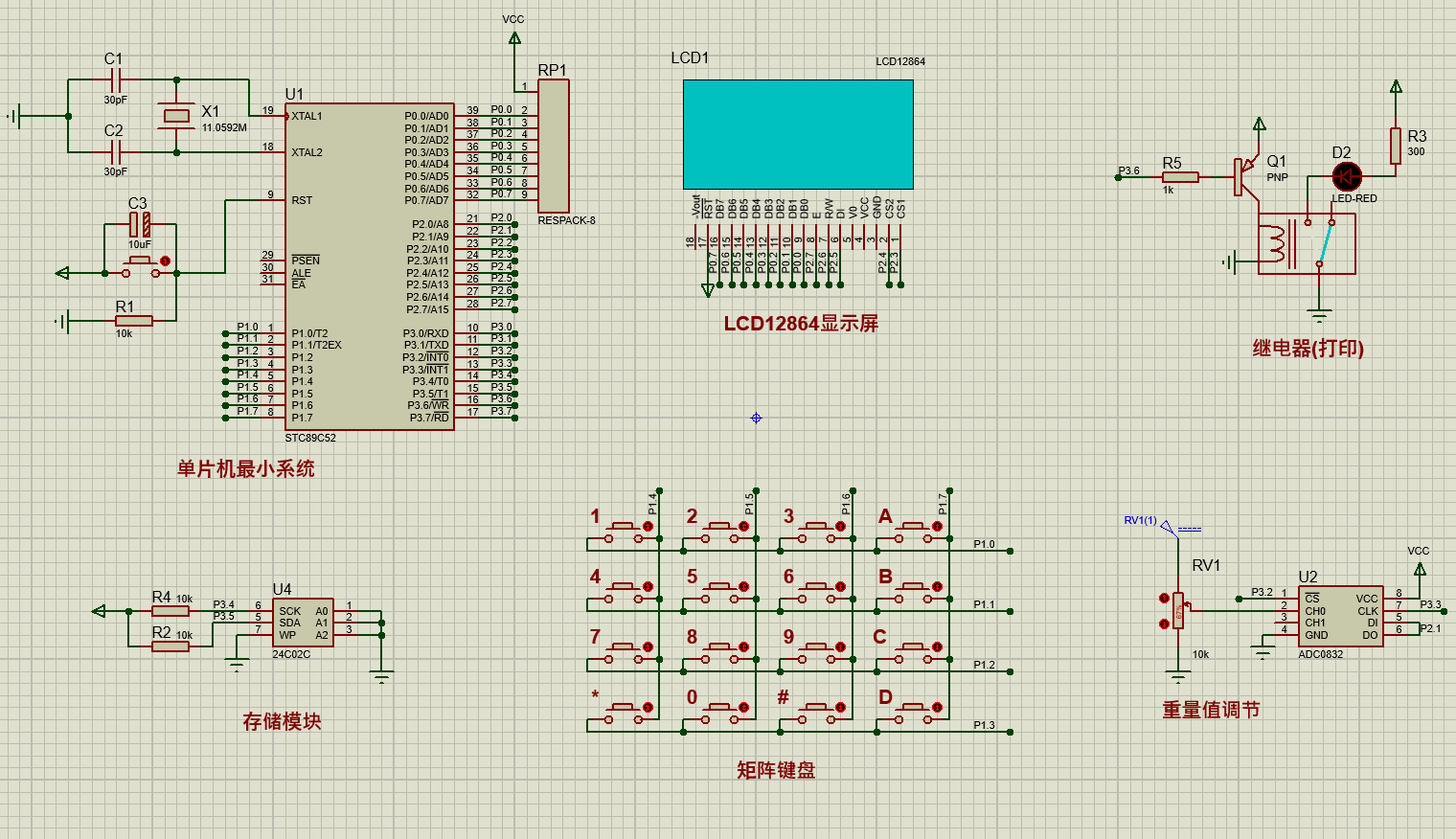Click the 'LCD12864显示屏' label
The image size is (1456, 839).
click(x=801, y=324)
